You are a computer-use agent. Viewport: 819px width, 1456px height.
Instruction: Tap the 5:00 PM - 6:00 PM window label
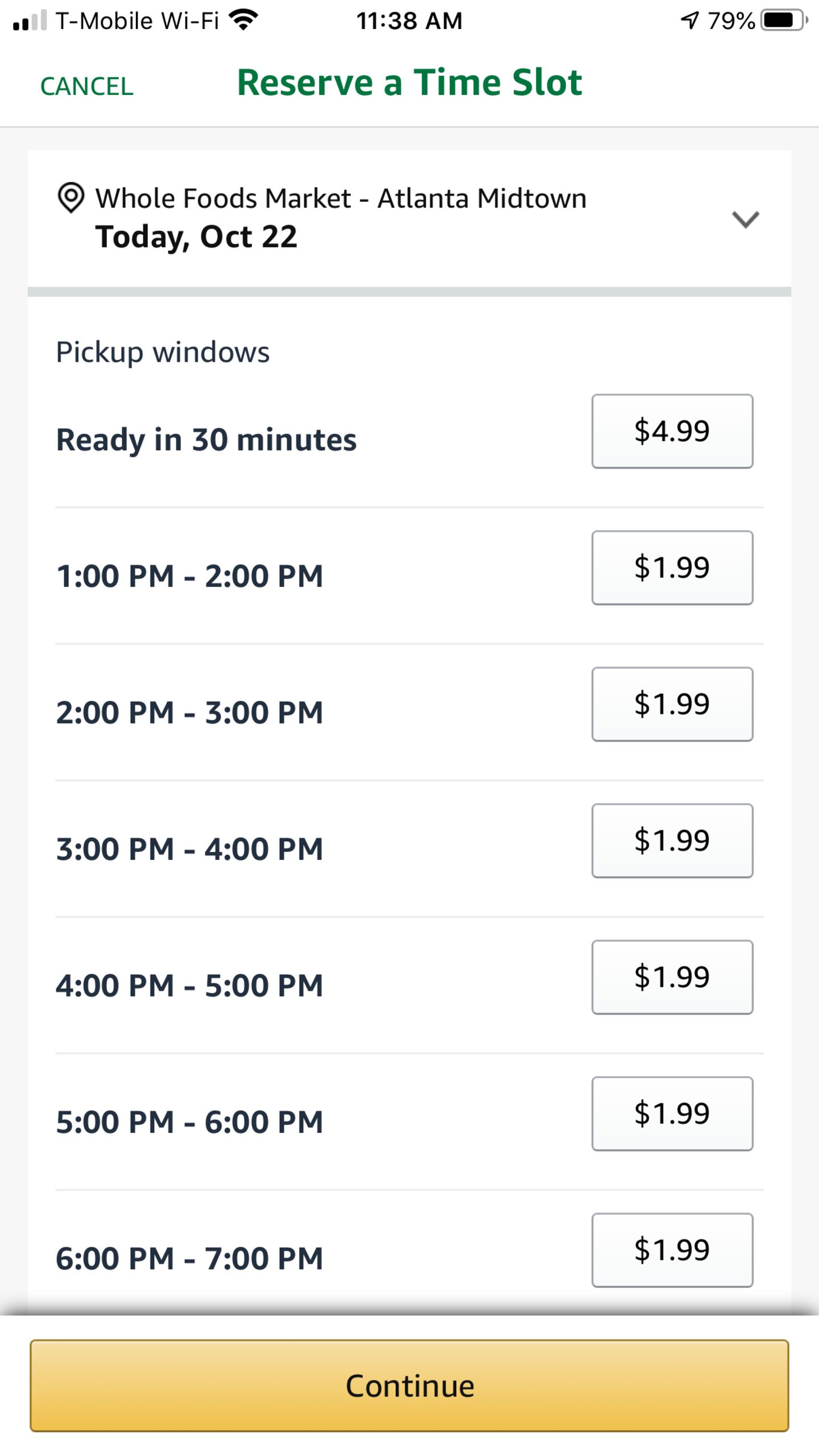[189, 1122]
